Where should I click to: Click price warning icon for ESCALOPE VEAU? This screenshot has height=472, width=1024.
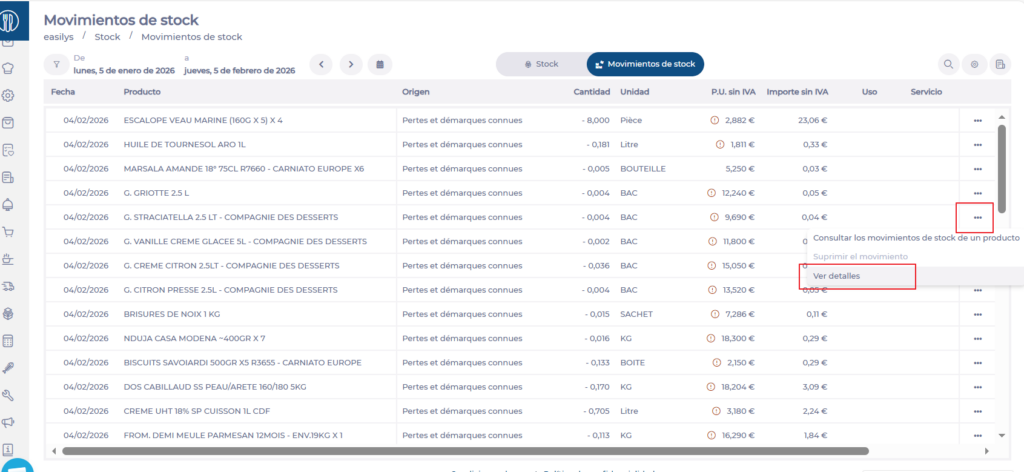[x=714, y=120]
